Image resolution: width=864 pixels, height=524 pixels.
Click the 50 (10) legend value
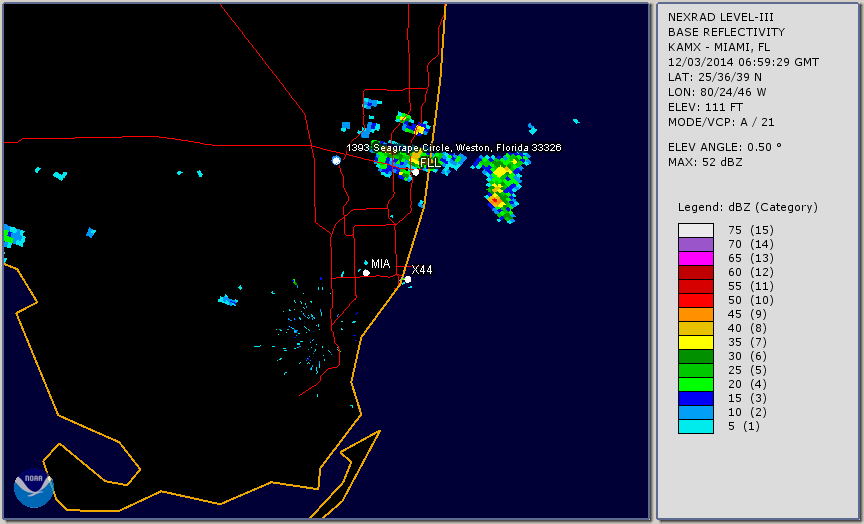pyautogui.click(x=750, y=300)
